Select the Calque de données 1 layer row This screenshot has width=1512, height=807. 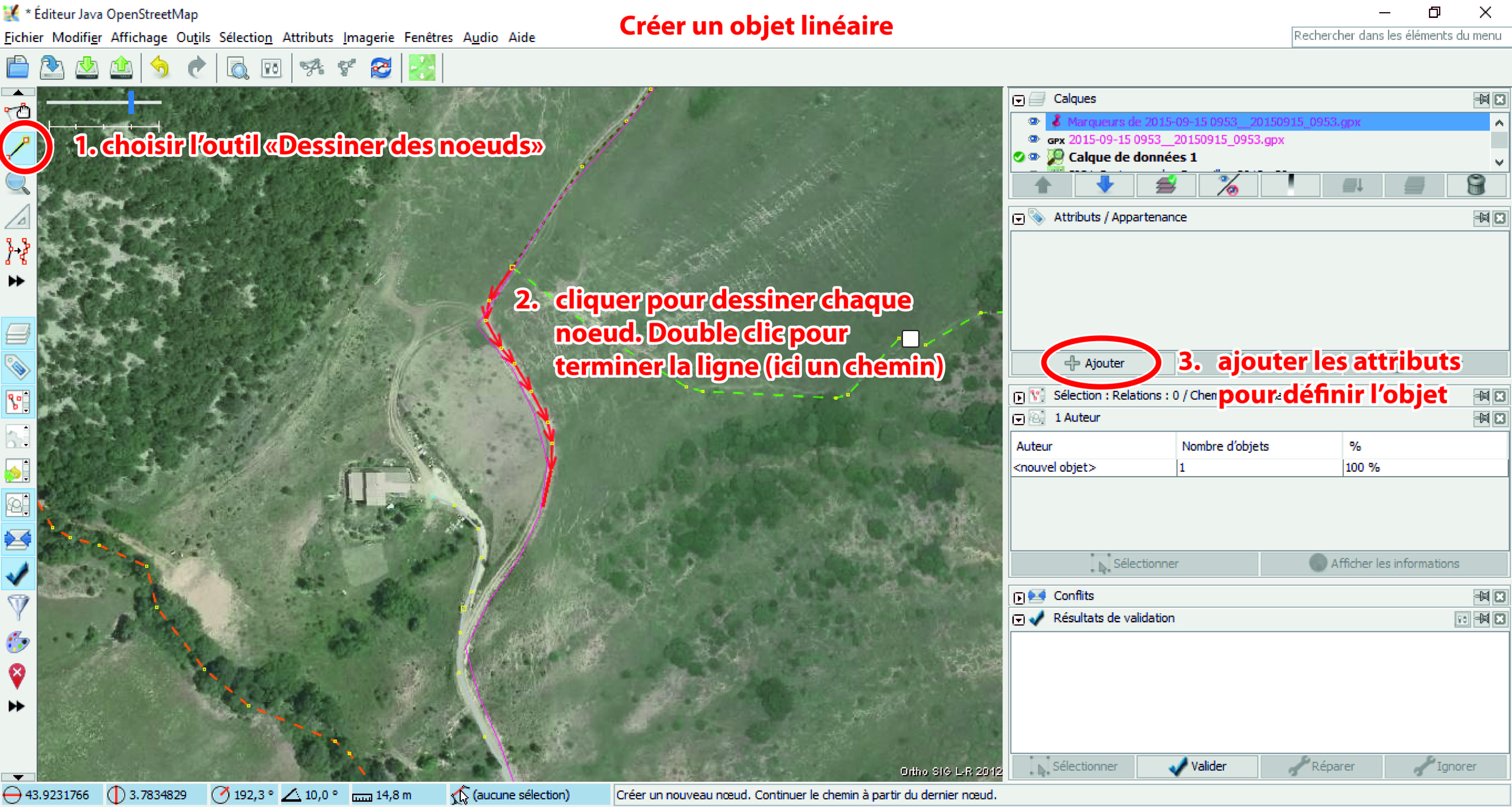[x=1250, y=157]
